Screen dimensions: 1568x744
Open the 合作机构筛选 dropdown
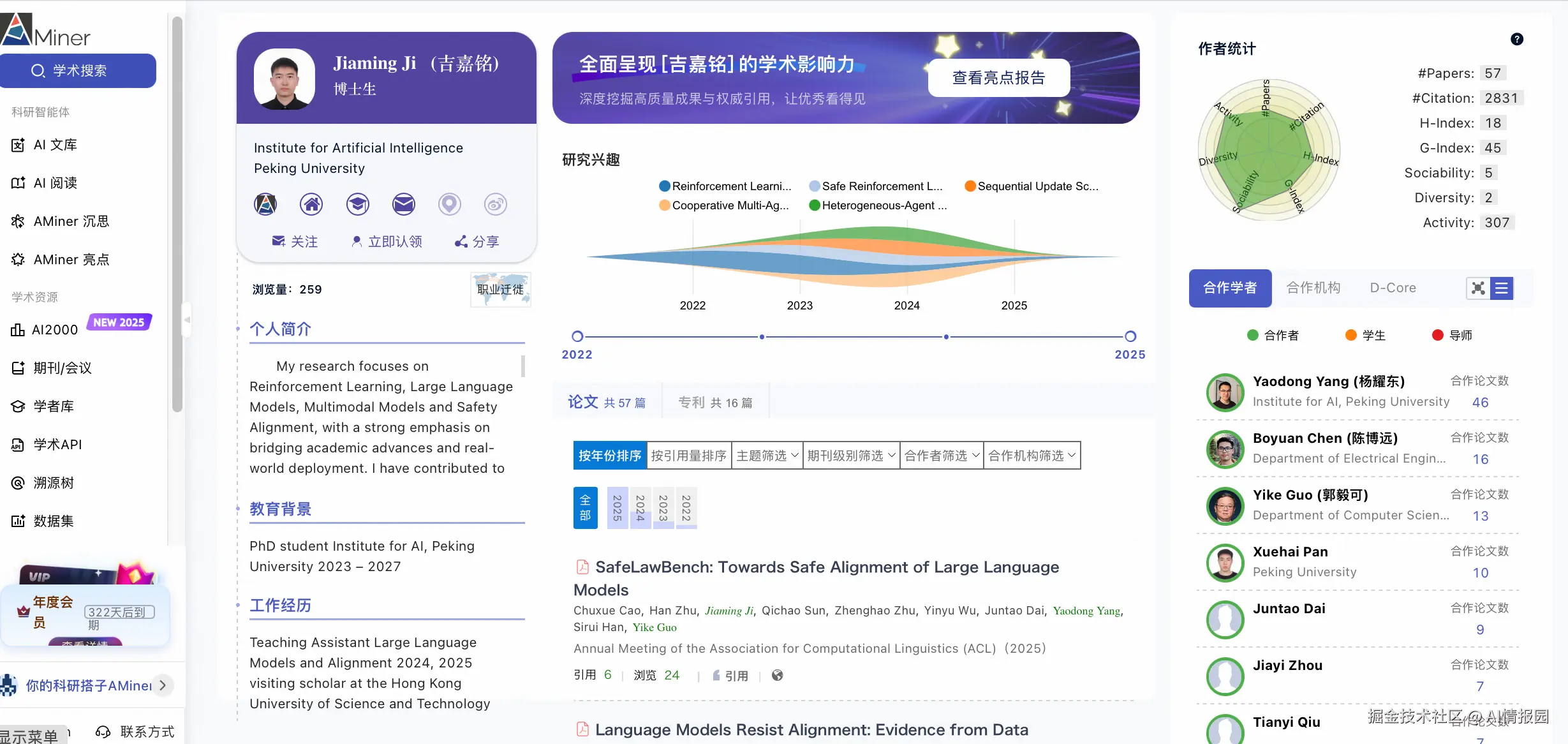1031,455
